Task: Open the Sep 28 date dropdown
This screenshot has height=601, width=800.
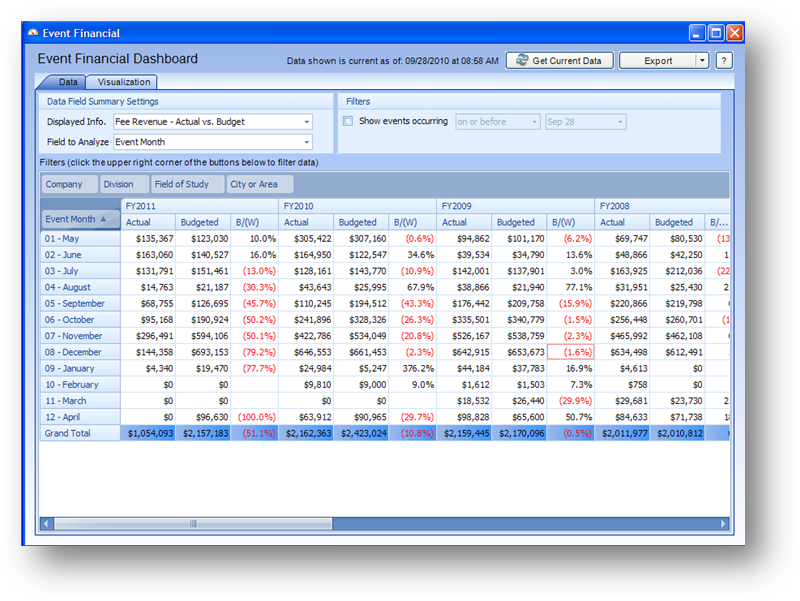Action: [585, 122]
